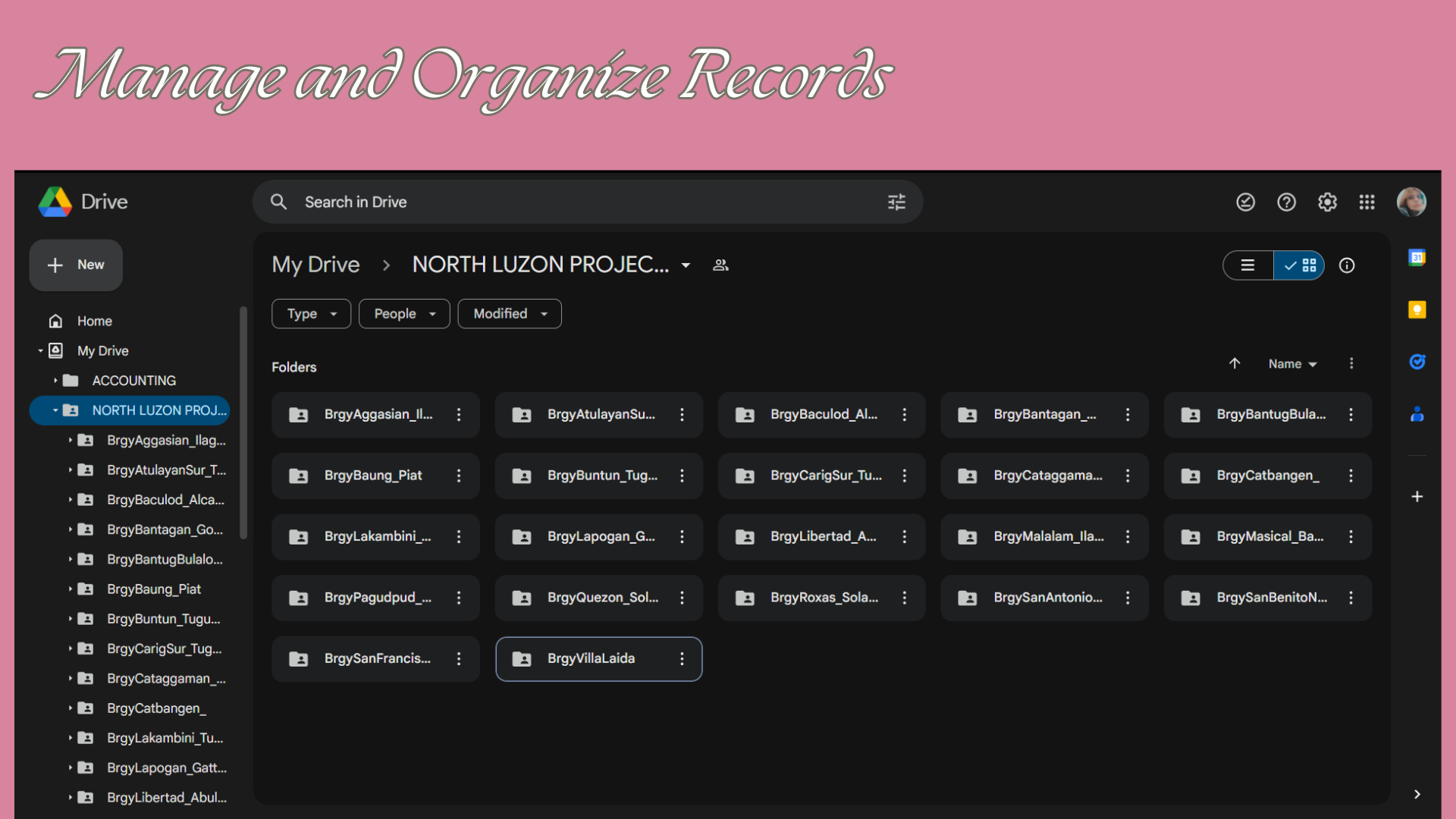The height and width of the screenshot is (819, 1456).
Task: Click the offline ready status icon
Action: click(x=1245, y=202)
